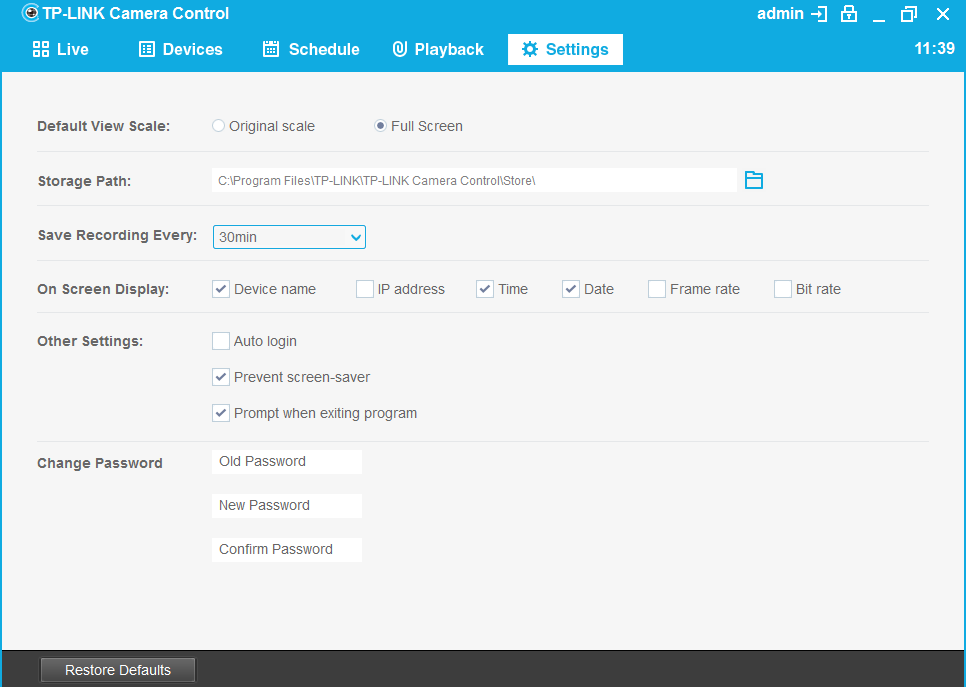Click the 11:39 clock display

934,49
